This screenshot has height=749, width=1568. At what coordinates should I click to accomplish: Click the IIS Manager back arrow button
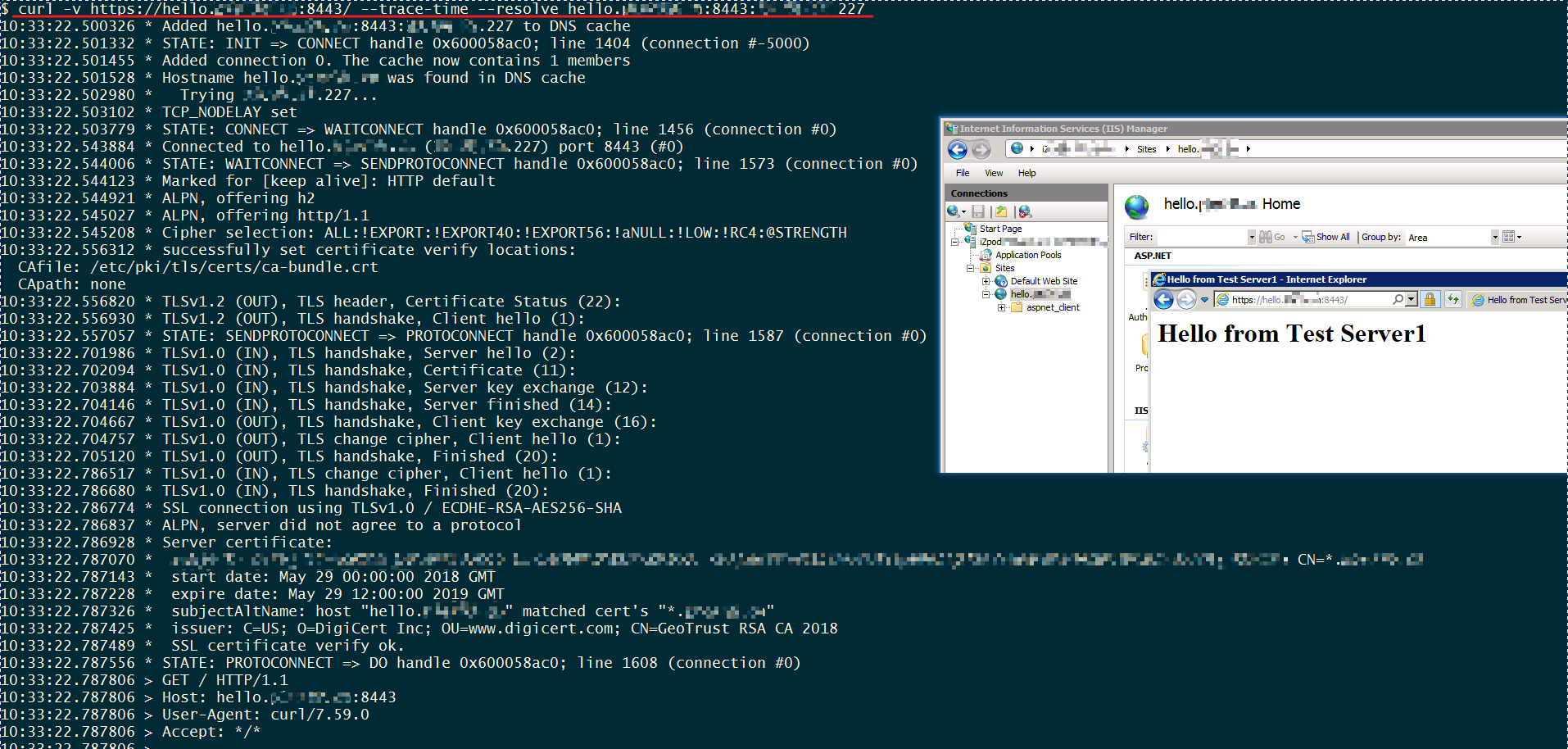click(x=957, y=149)
